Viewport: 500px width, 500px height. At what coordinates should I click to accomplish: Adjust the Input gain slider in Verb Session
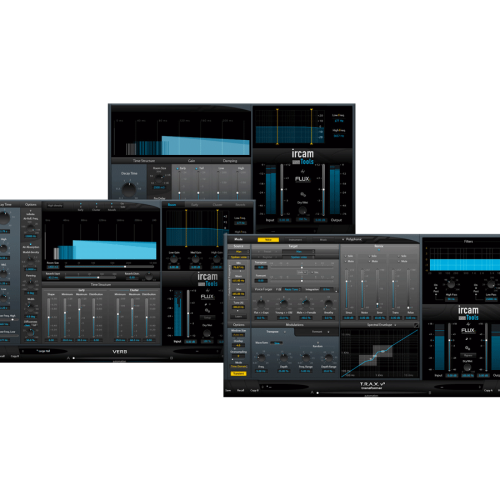[x=282, y=190]
